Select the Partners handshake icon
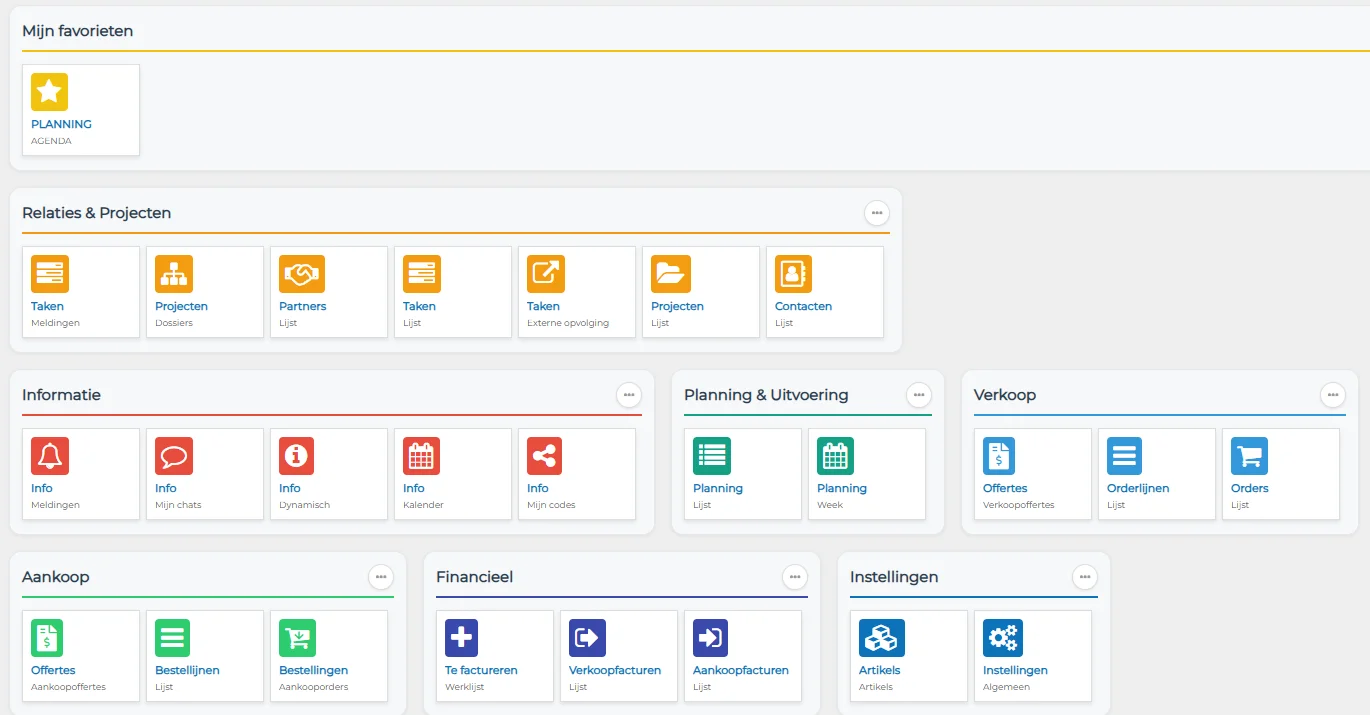Screen dimensions: 1370x715 302,274
